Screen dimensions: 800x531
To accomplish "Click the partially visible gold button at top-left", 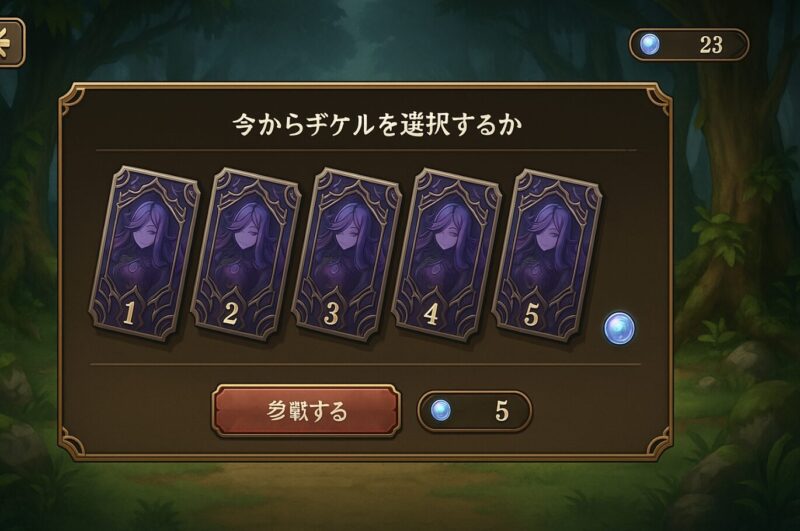I will pyautogui.click(x=11, y=42).
